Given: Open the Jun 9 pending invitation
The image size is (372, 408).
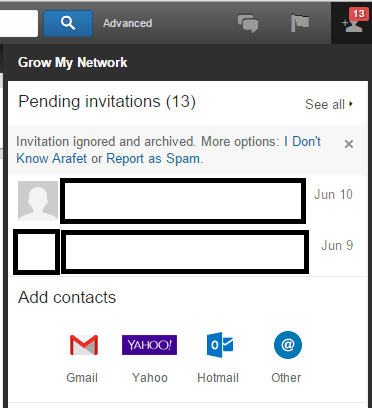Looking at the screenshot, I should click(185, 252).
